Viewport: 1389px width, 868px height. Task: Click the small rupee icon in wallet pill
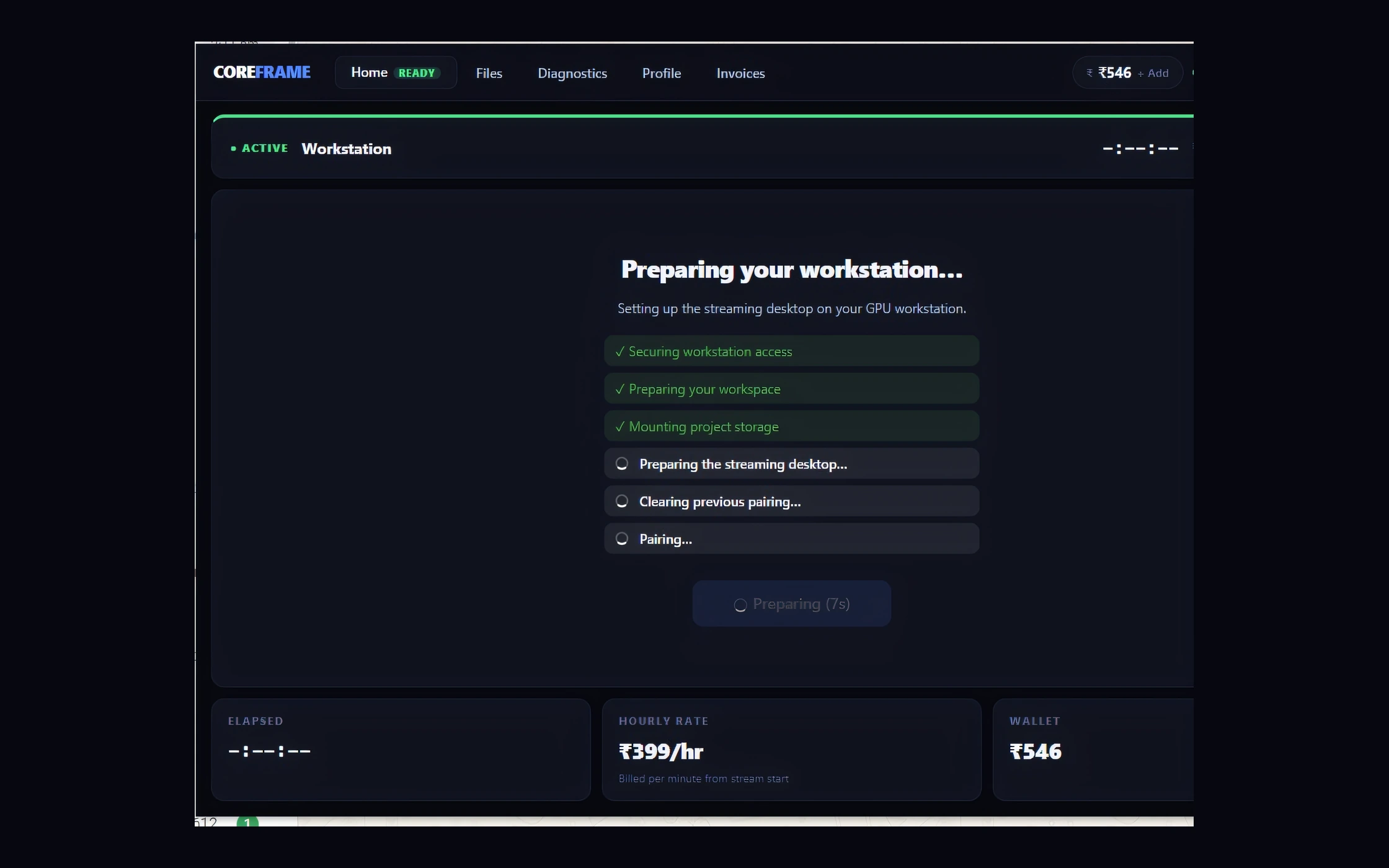(1089, 73)
